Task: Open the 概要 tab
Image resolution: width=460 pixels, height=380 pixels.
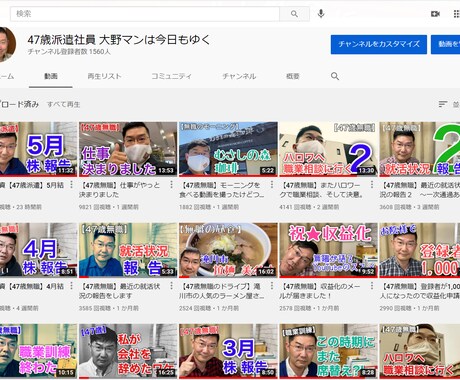Action: click(293, 76)
